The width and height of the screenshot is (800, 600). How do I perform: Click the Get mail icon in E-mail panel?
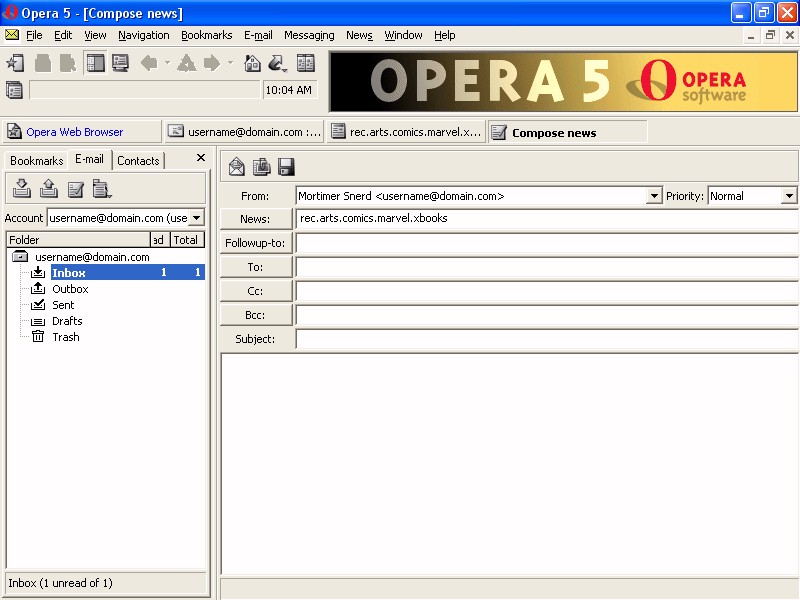21,188
